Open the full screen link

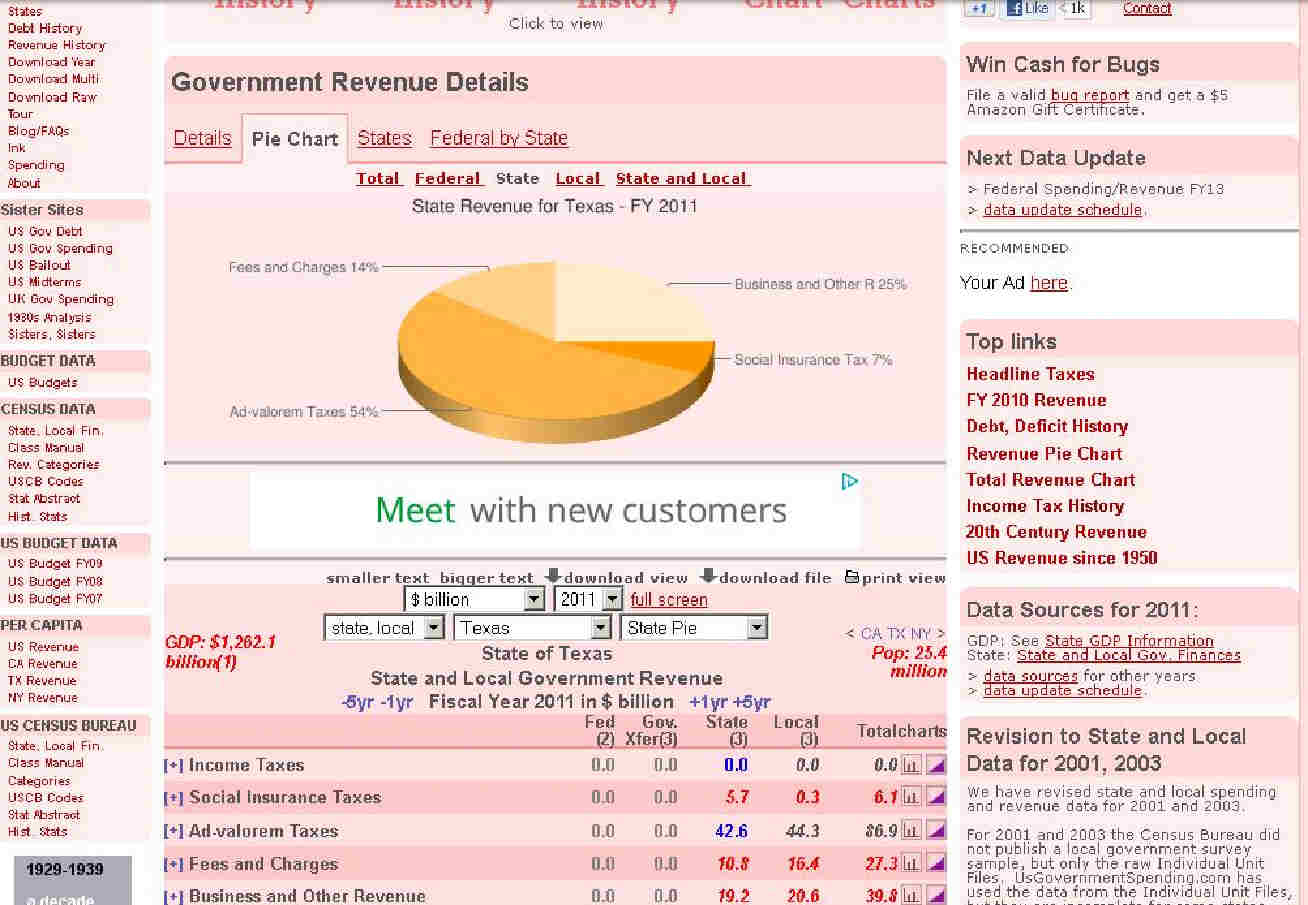click(x=668, y=600)
